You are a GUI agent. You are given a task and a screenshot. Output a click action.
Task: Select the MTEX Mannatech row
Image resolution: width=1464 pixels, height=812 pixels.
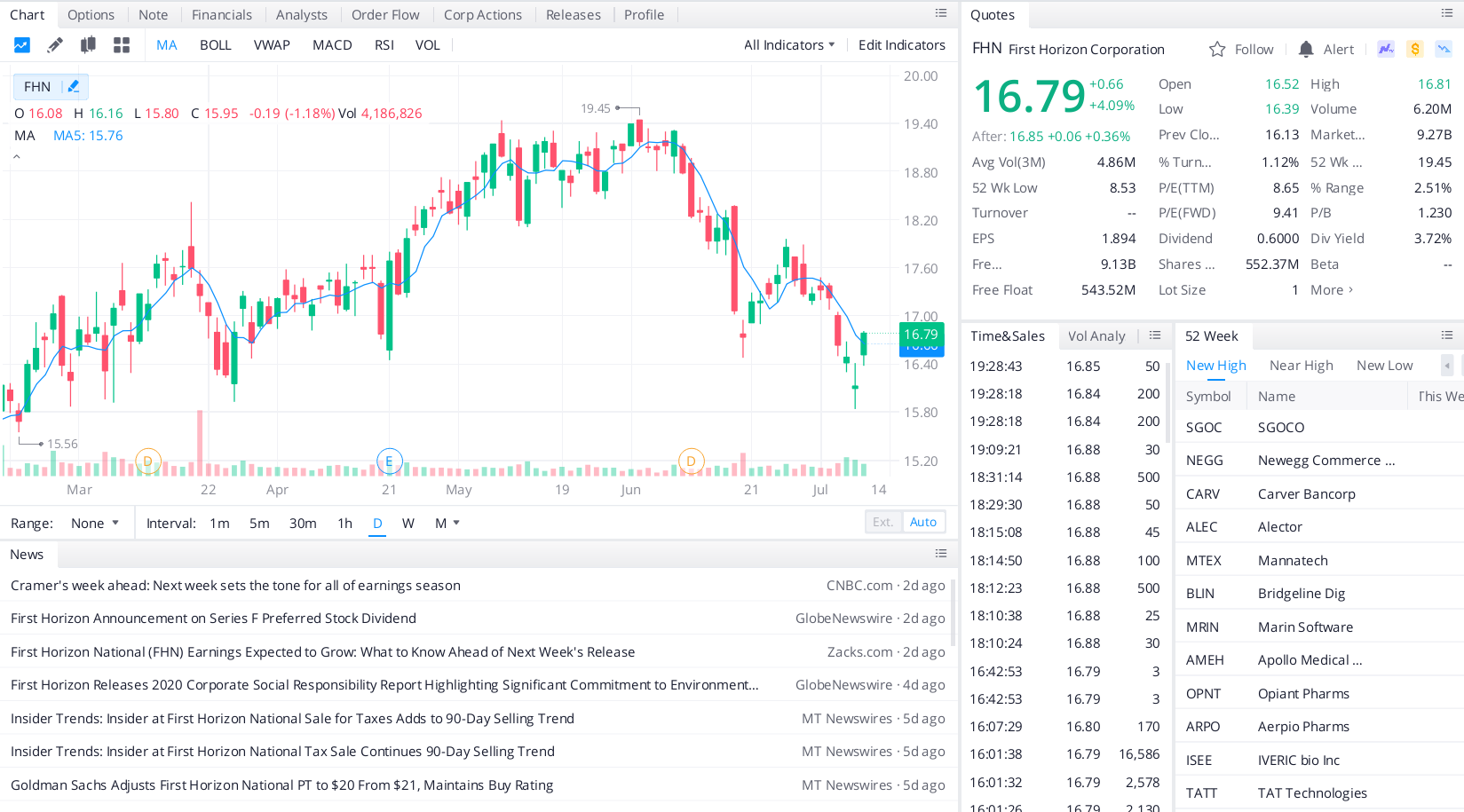tap(1319, 561)
